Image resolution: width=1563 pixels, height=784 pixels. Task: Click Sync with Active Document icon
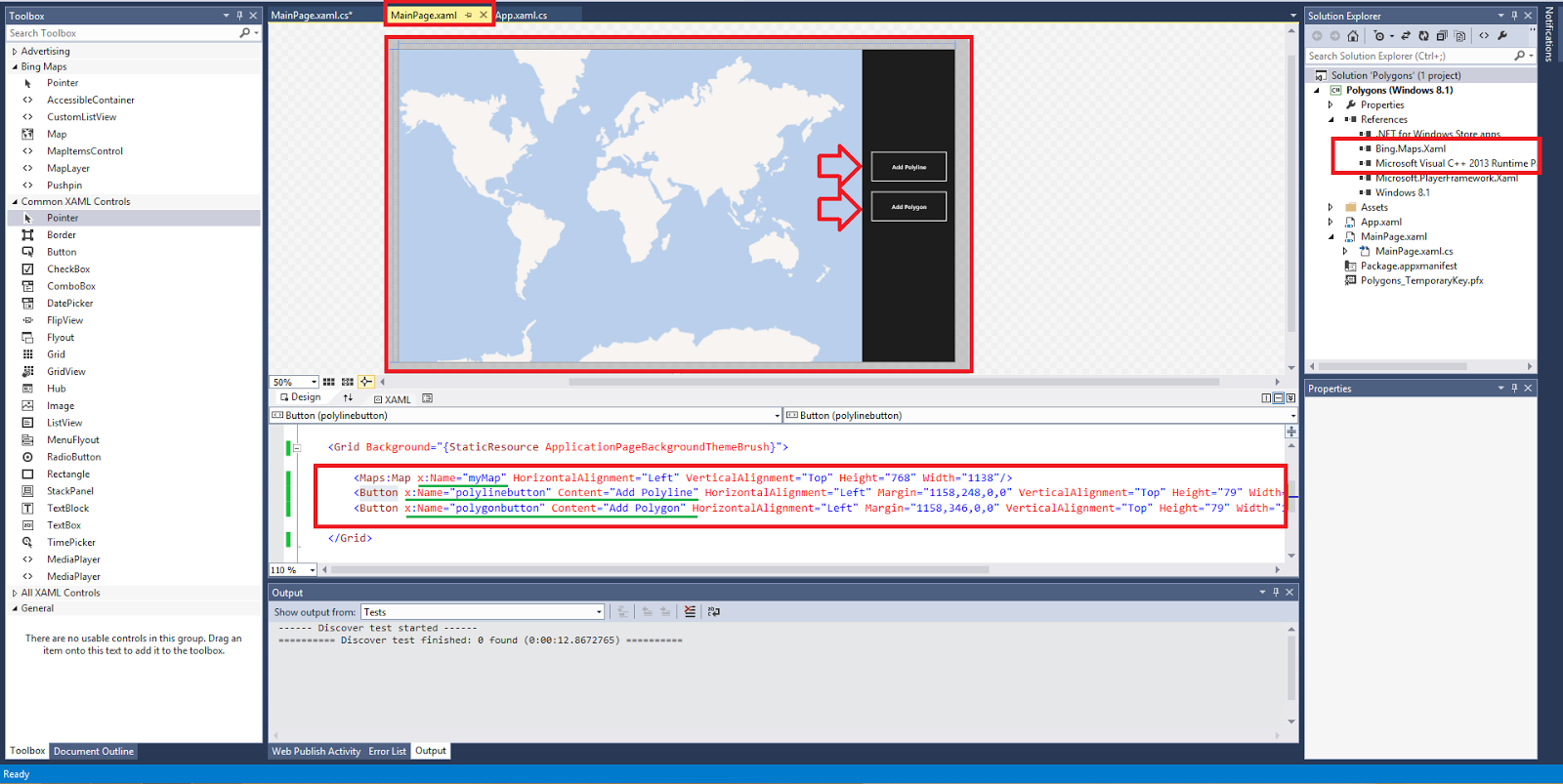pos(1406,36)
